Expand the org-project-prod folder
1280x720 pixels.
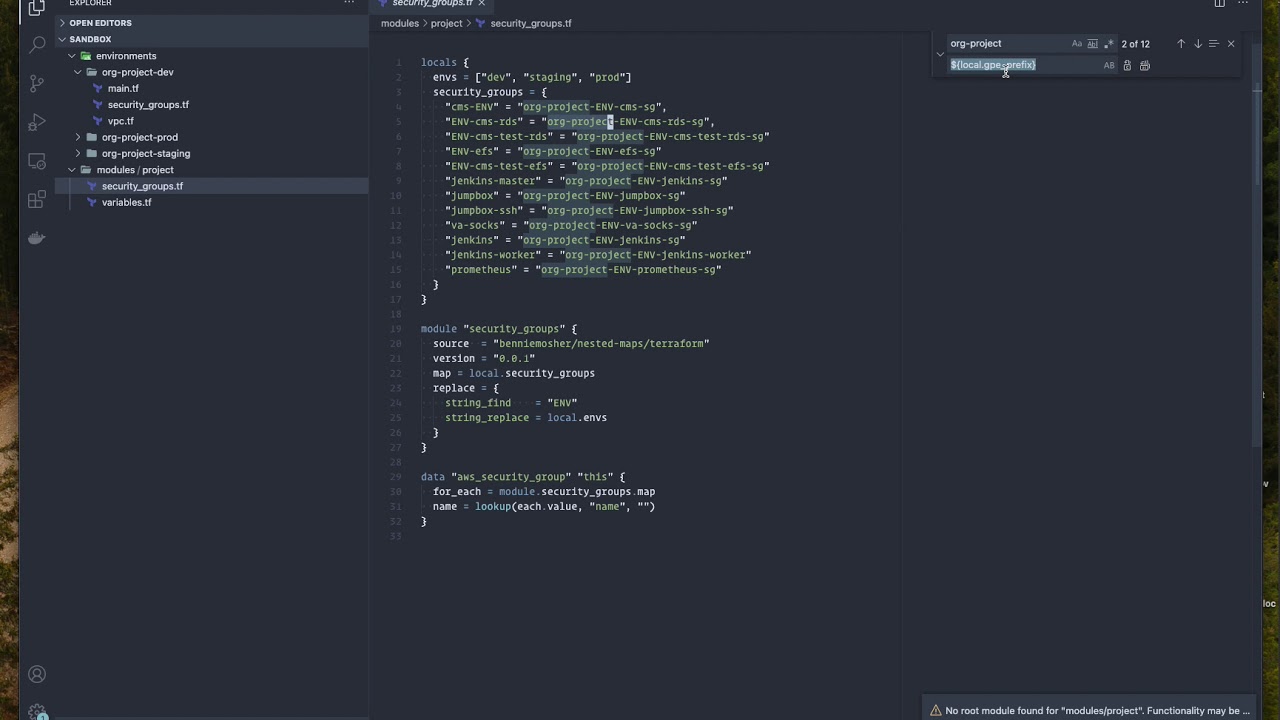tap(211, 137)
